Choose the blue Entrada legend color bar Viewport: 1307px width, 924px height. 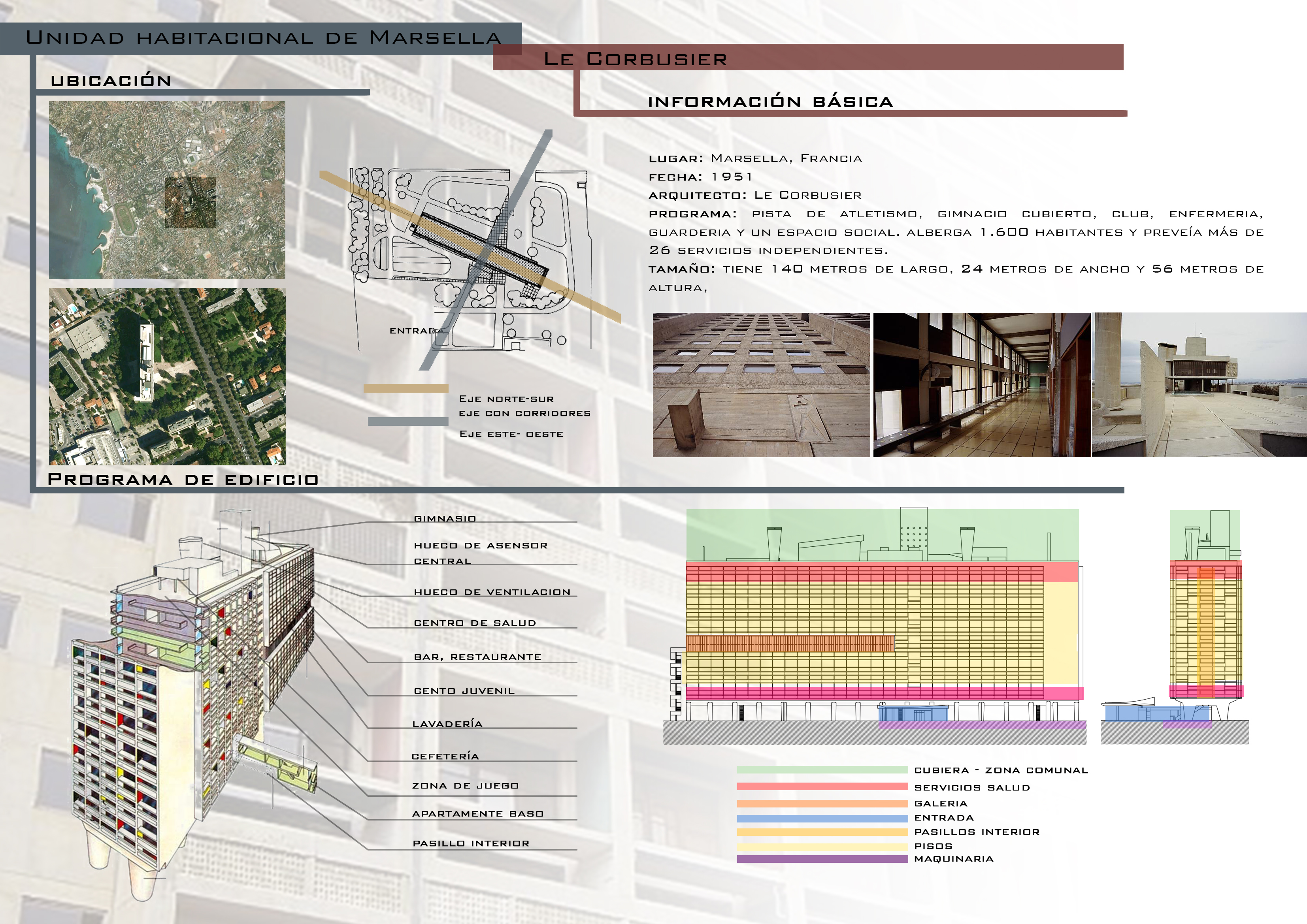coord(822,819)
